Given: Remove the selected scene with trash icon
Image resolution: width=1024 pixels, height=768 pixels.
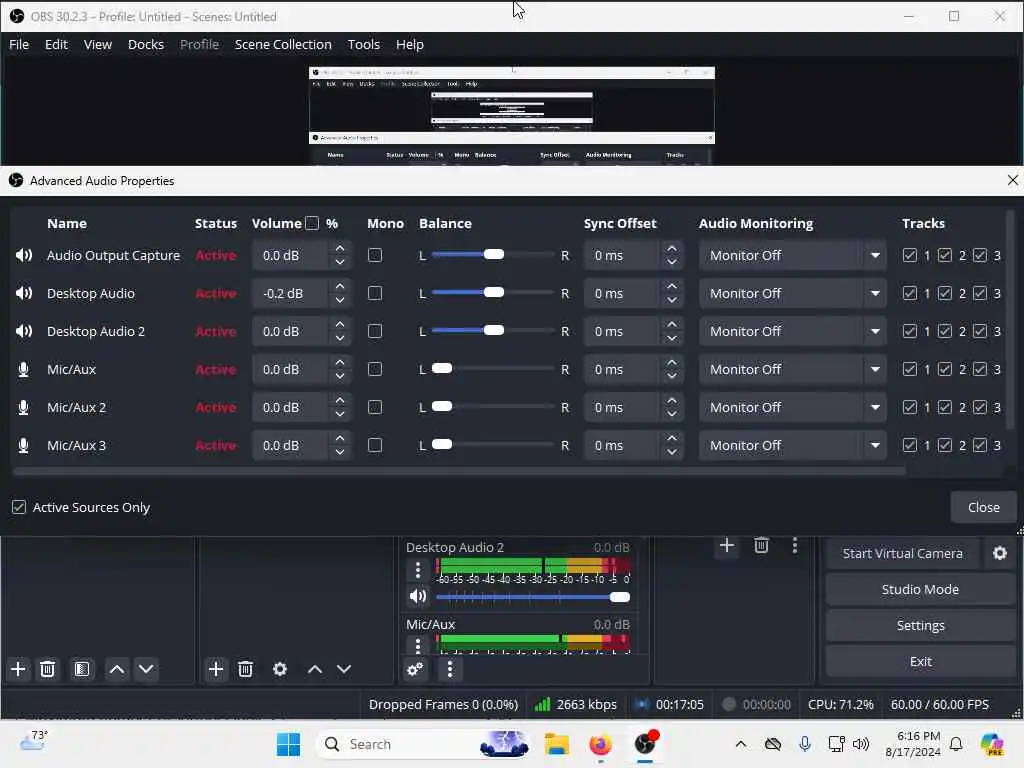Looking at the screenshot, I should [48, 669].
